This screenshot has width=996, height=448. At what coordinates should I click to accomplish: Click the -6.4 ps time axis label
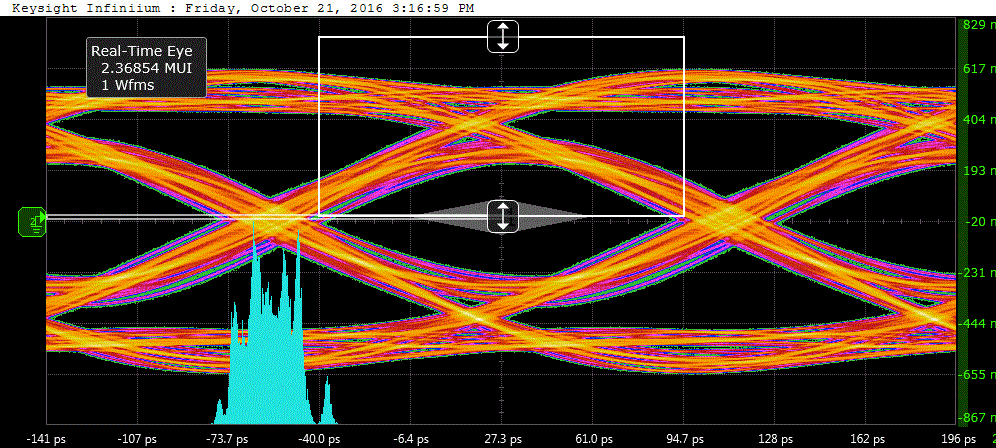click(x=413, y=439)
